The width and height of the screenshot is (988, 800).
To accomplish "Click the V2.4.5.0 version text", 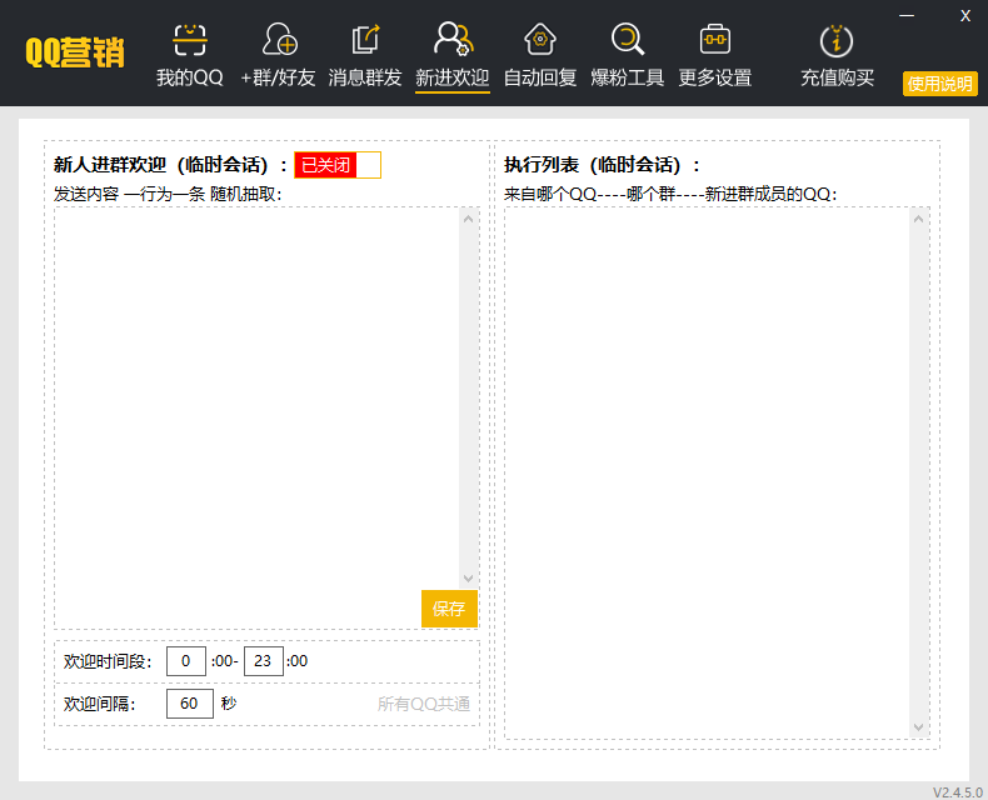I will [957, 792].
